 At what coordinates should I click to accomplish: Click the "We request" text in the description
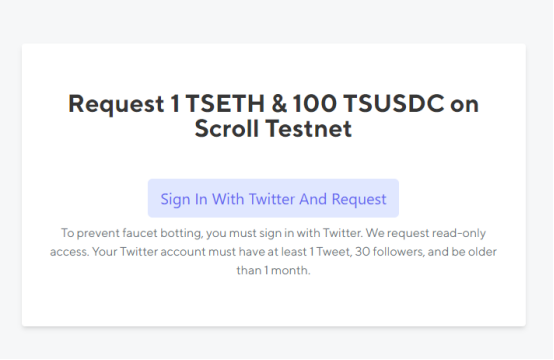point(397,233)
